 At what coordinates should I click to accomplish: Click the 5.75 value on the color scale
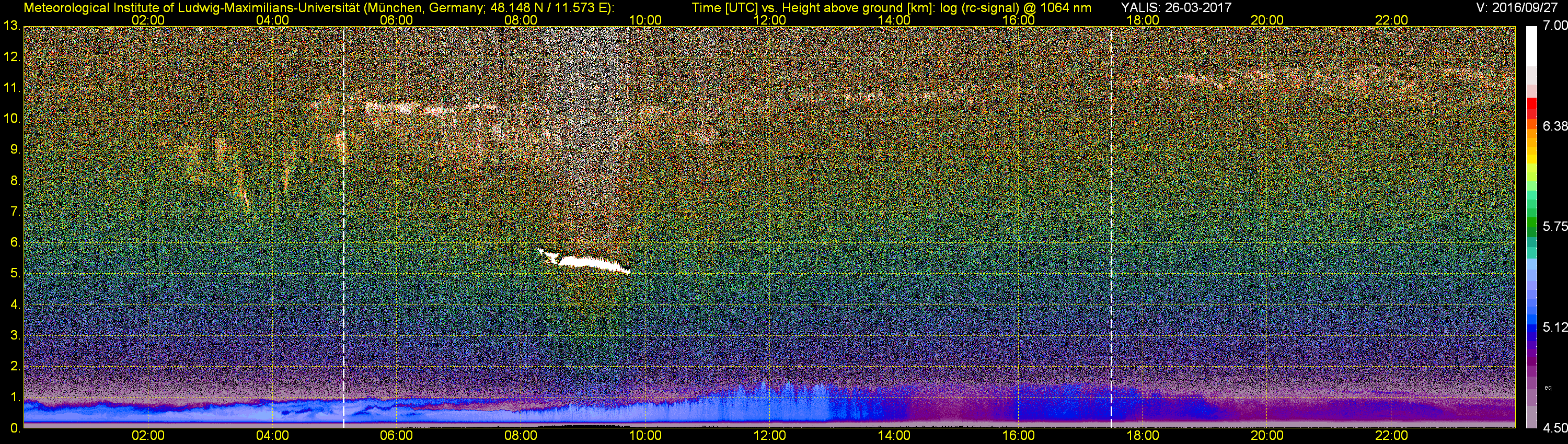[1555, 227]
